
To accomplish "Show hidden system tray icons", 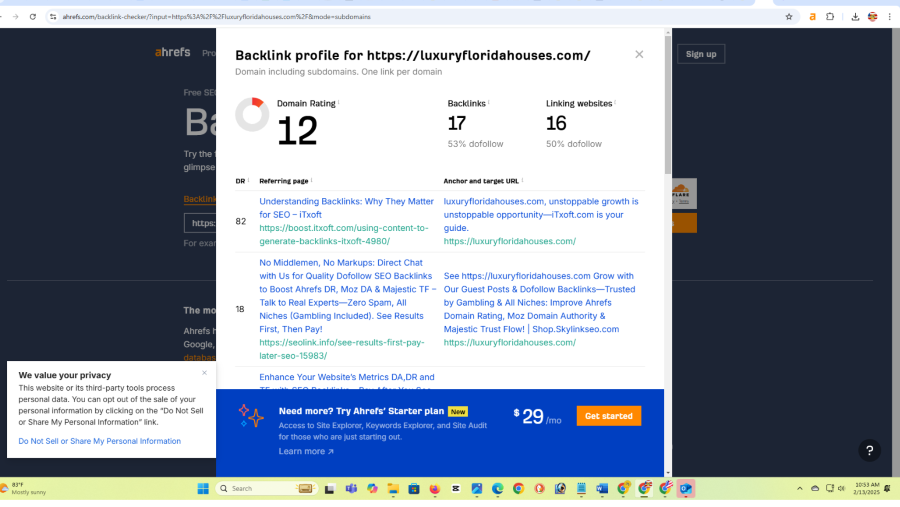I will pos(799,489).
